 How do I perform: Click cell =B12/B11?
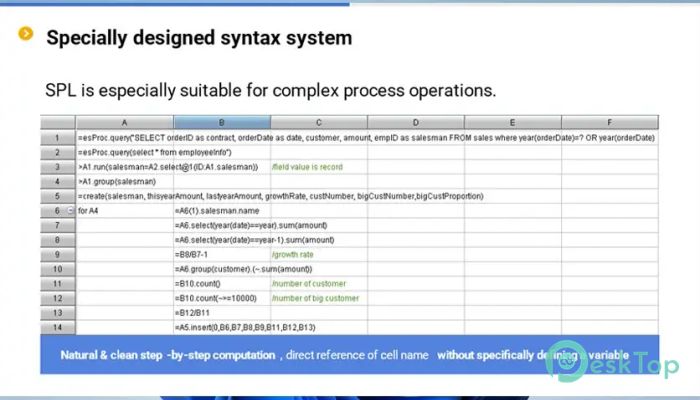(222, 313)
